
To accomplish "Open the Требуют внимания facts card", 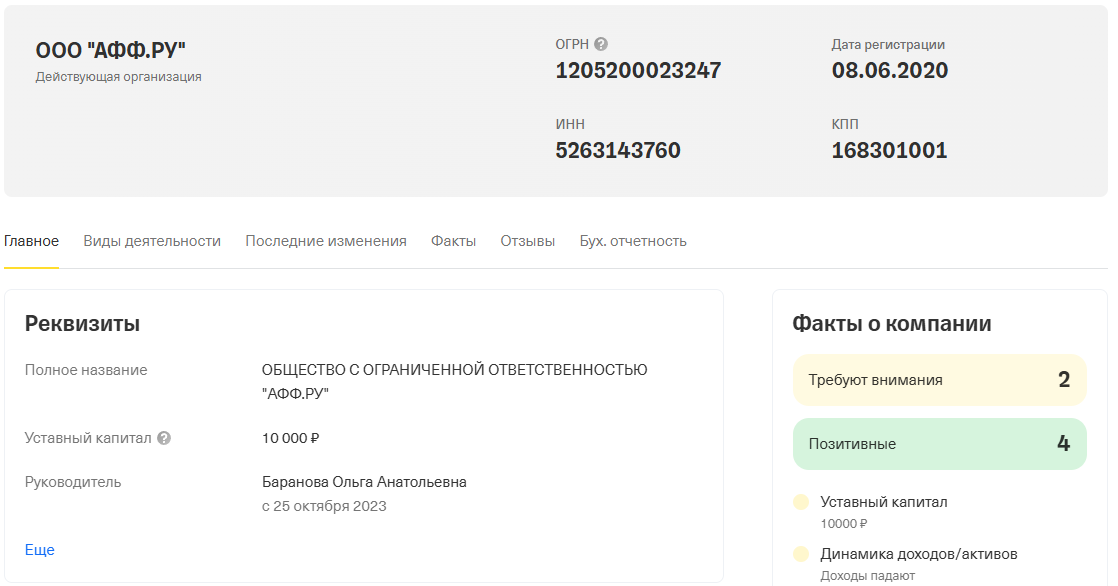I will pyautogui.click(x=939, y=380).
